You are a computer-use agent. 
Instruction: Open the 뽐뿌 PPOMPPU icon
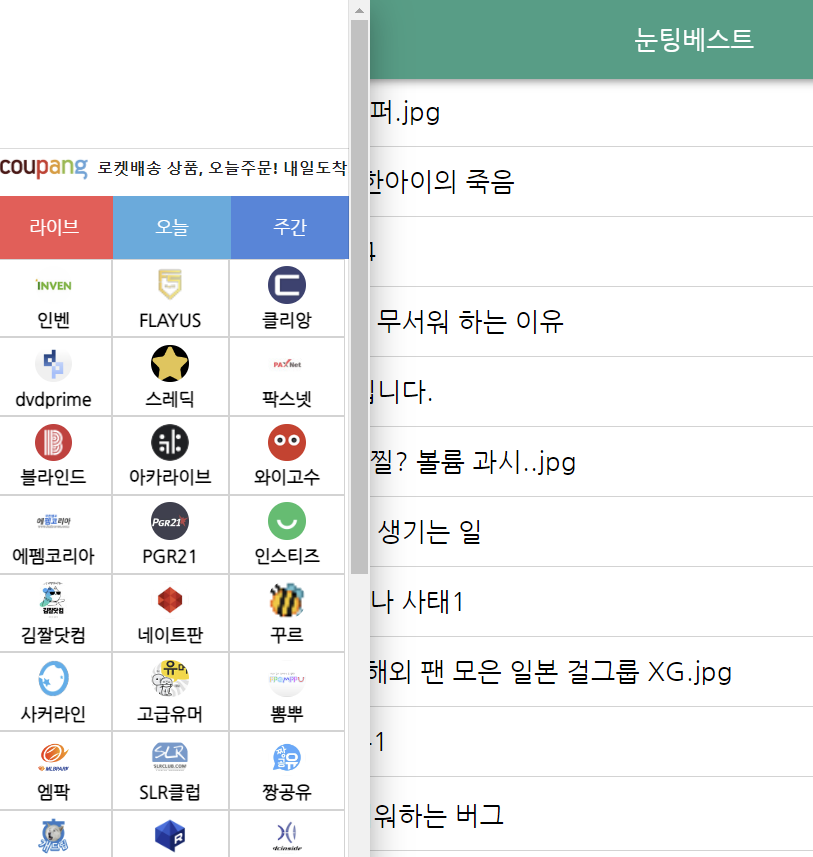[x=287, y=679]
